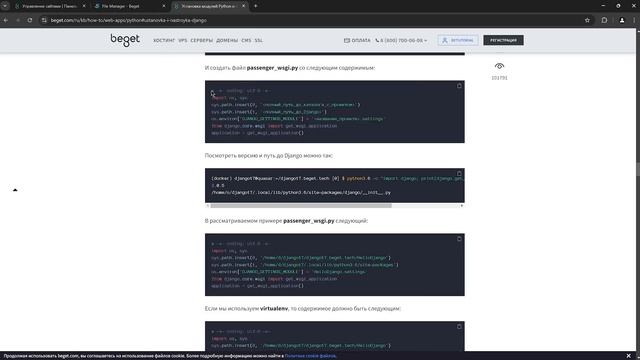Copy the virtualenv code block
This screenshot has width=640, height=360.
[459, 327]
